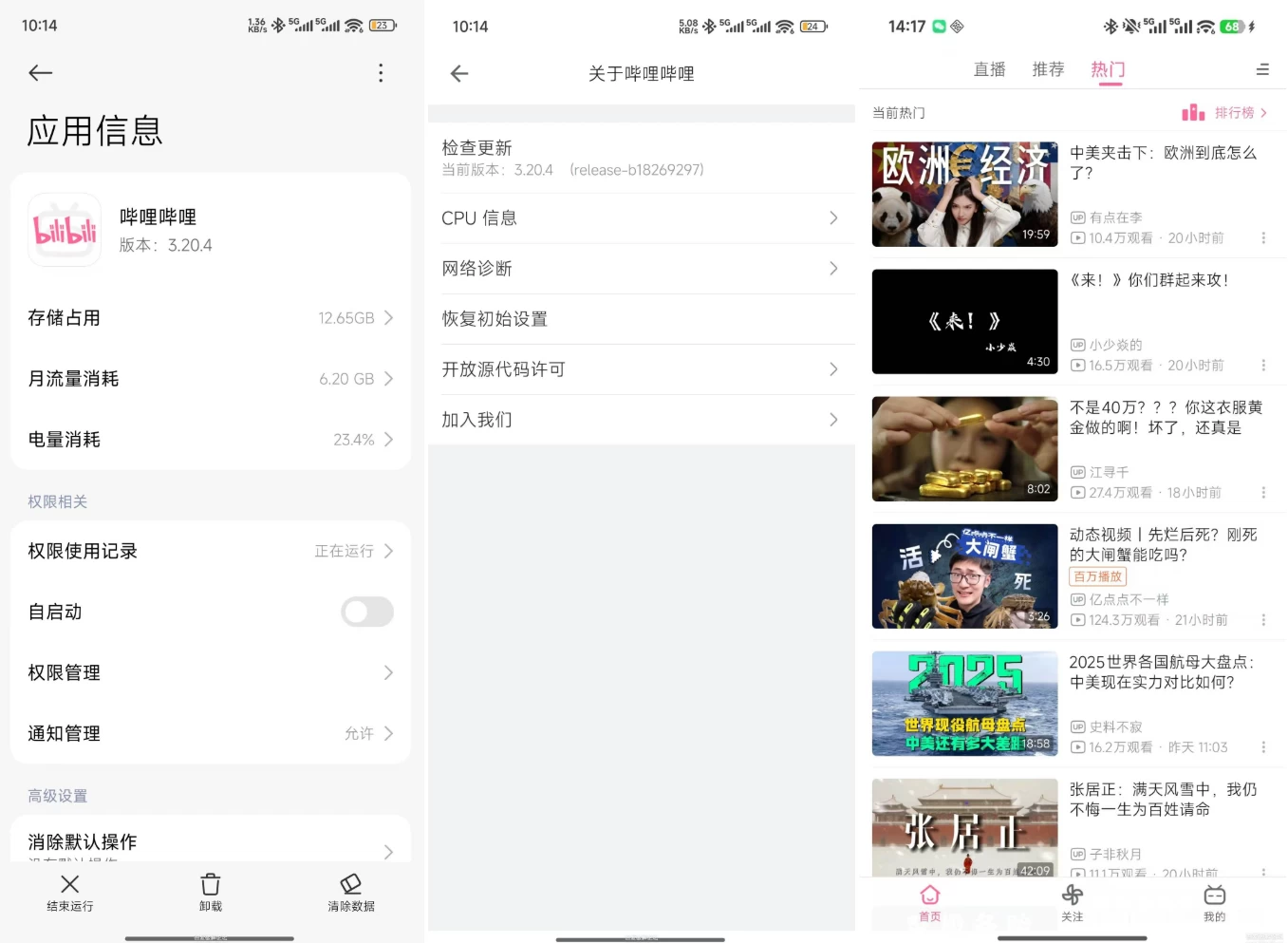This screenshot has height=943, width=1288.
Task: Tap 23.4% battery value
Action: (x=354, y=440)
